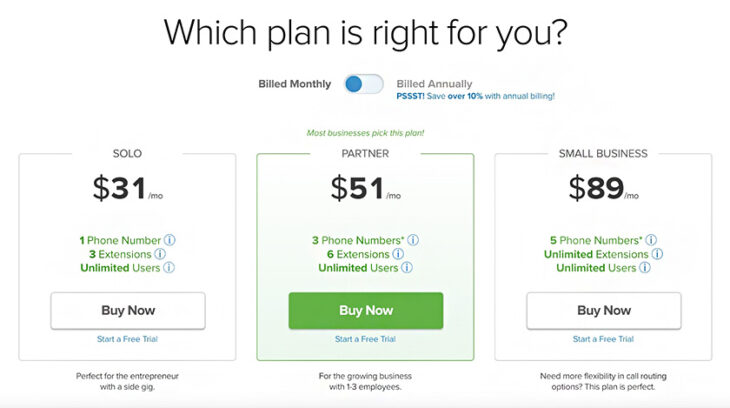Click info icon next to Solo Phone Number
730x408 pixels.
(169, 240)
